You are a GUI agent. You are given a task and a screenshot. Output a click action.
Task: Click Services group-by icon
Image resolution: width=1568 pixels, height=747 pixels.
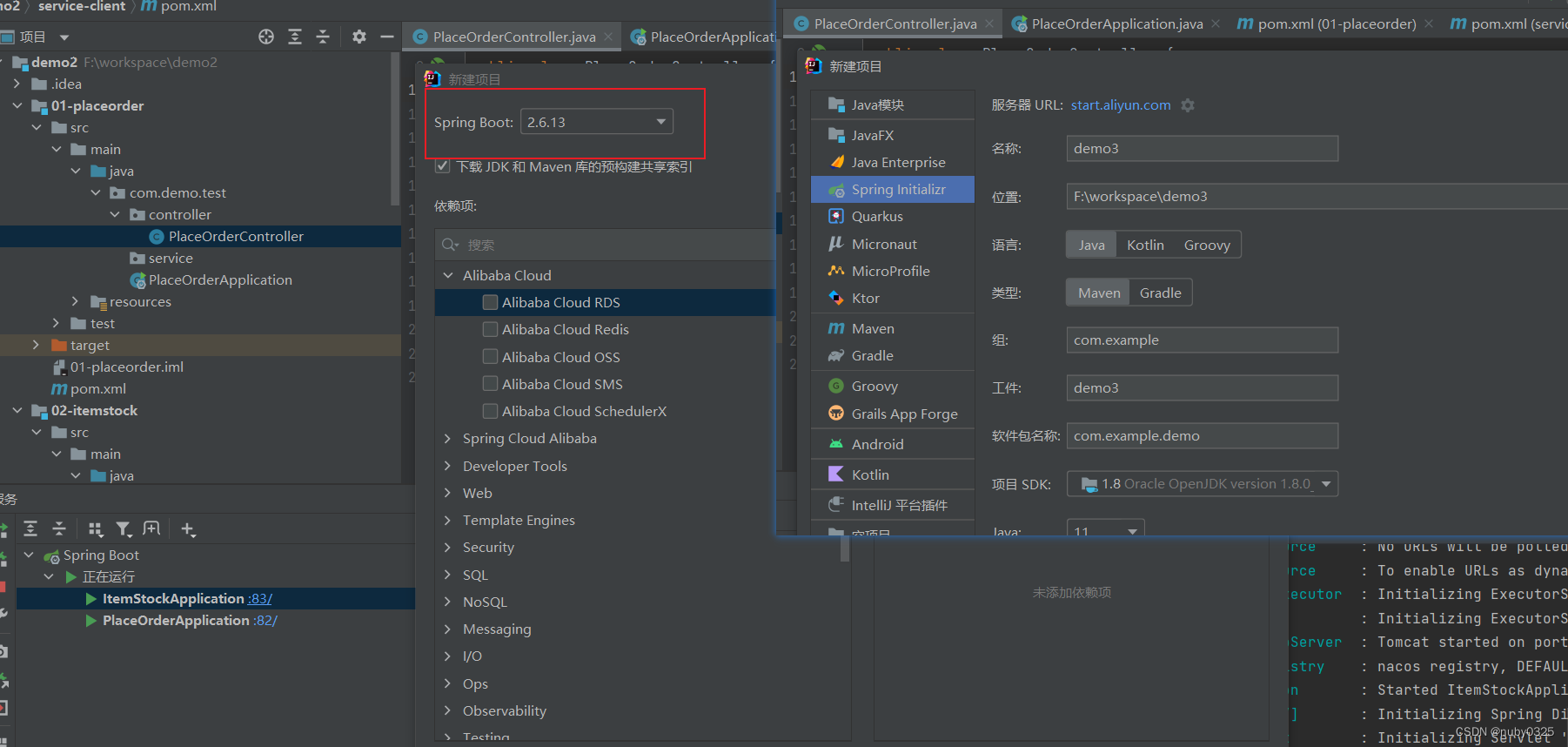[x=96, y=528]
